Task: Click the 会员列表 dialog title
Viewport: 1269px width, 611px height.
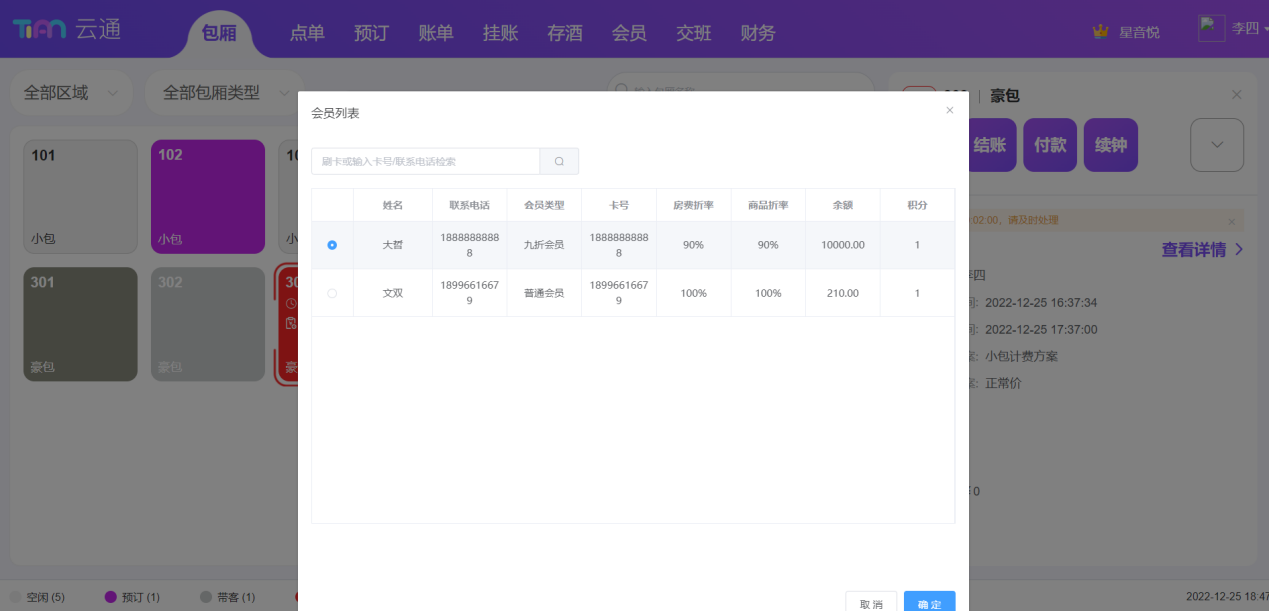Action: tap(336, 113)
